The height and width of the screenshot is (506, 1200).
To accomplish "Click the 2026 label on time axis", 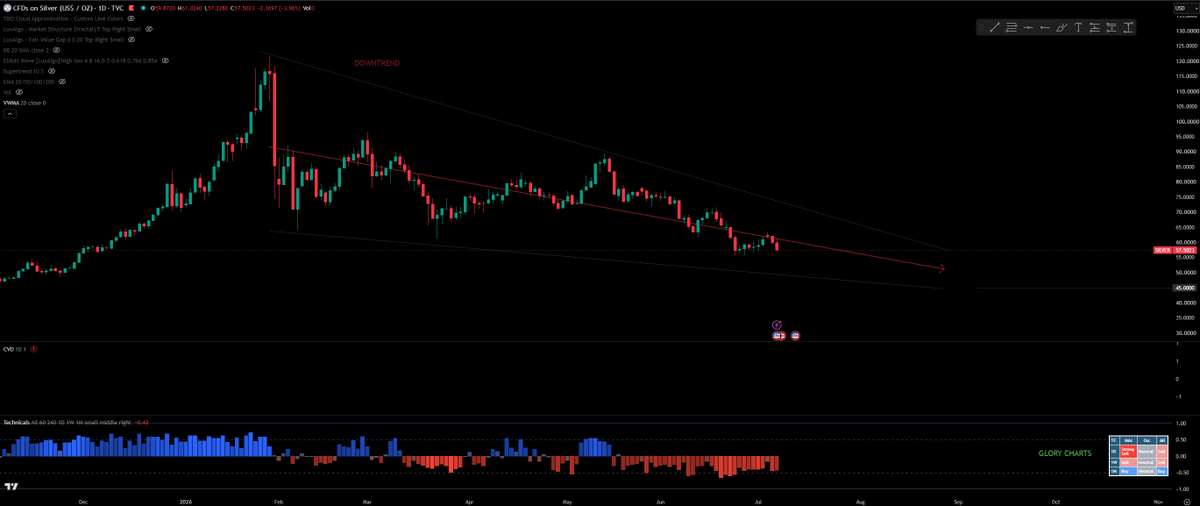I will pos(186,500).
